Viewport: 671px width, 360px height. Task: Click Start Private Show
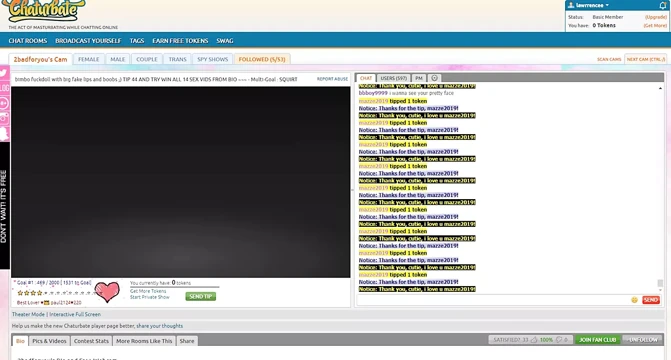pyautogui.click(x=150, y=297)
